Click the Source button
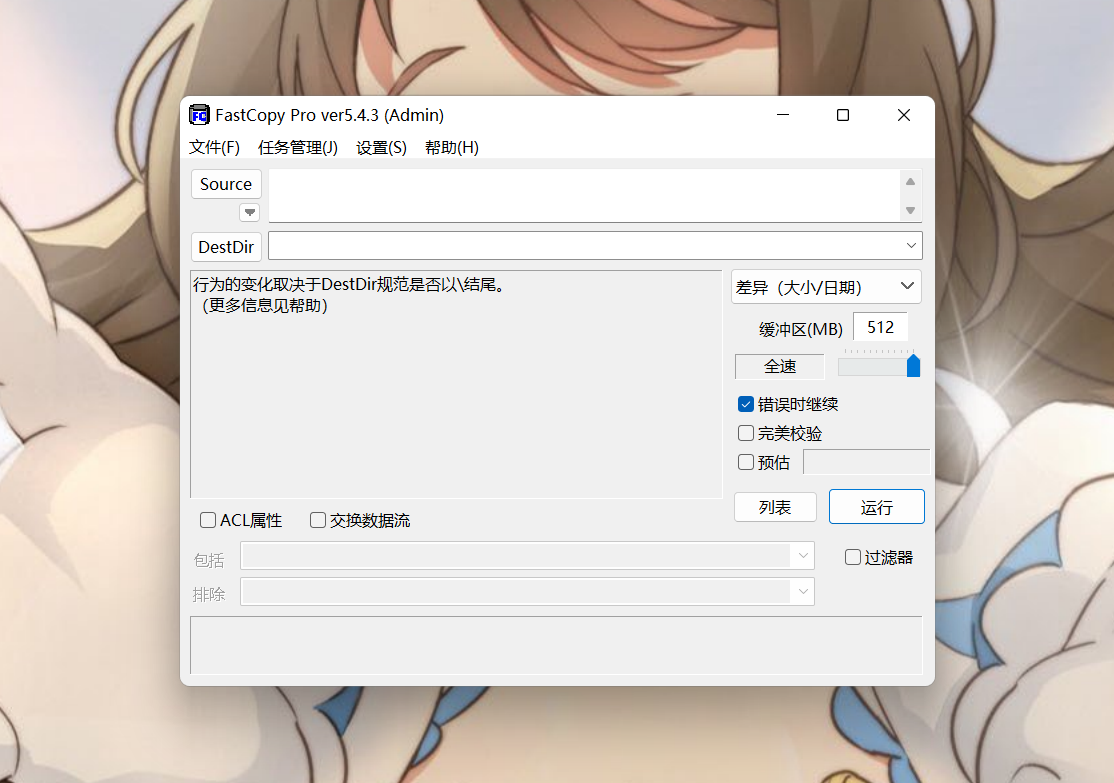Image resolution: width=1114 pixels, height=783 pixels. click(226, 184)
